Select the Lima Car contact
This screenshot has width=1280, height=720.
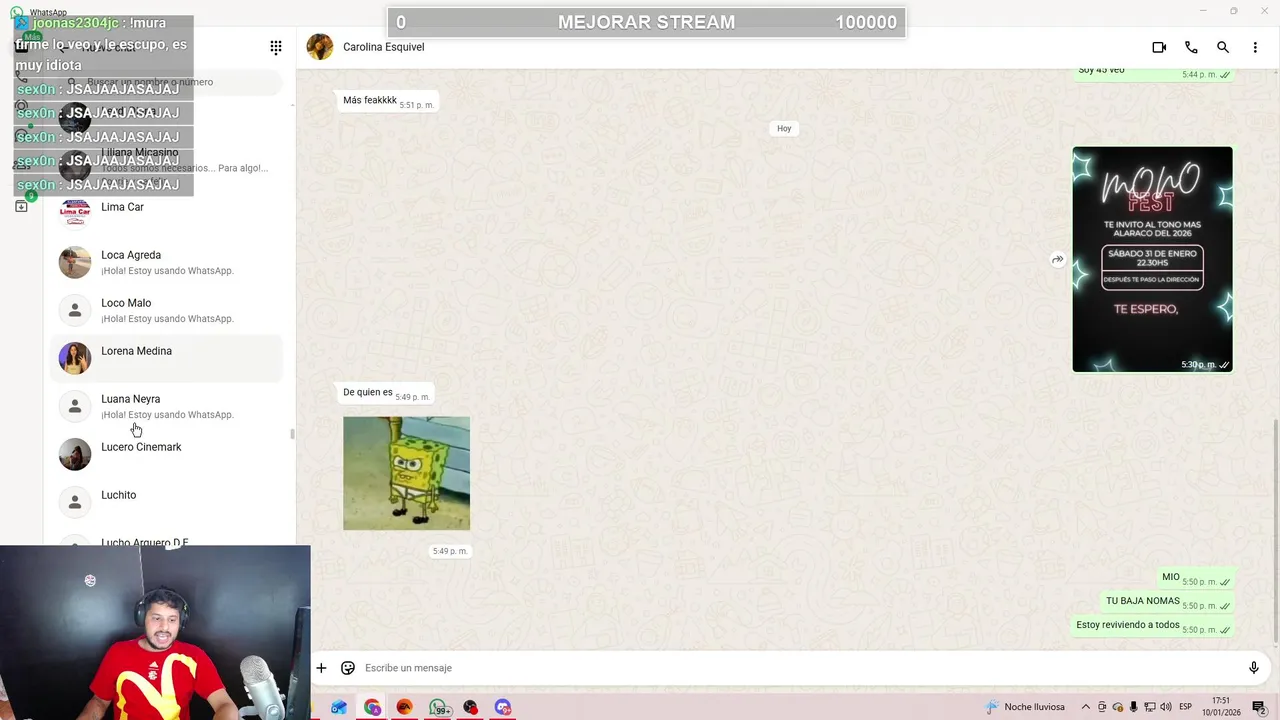point(166,214)
